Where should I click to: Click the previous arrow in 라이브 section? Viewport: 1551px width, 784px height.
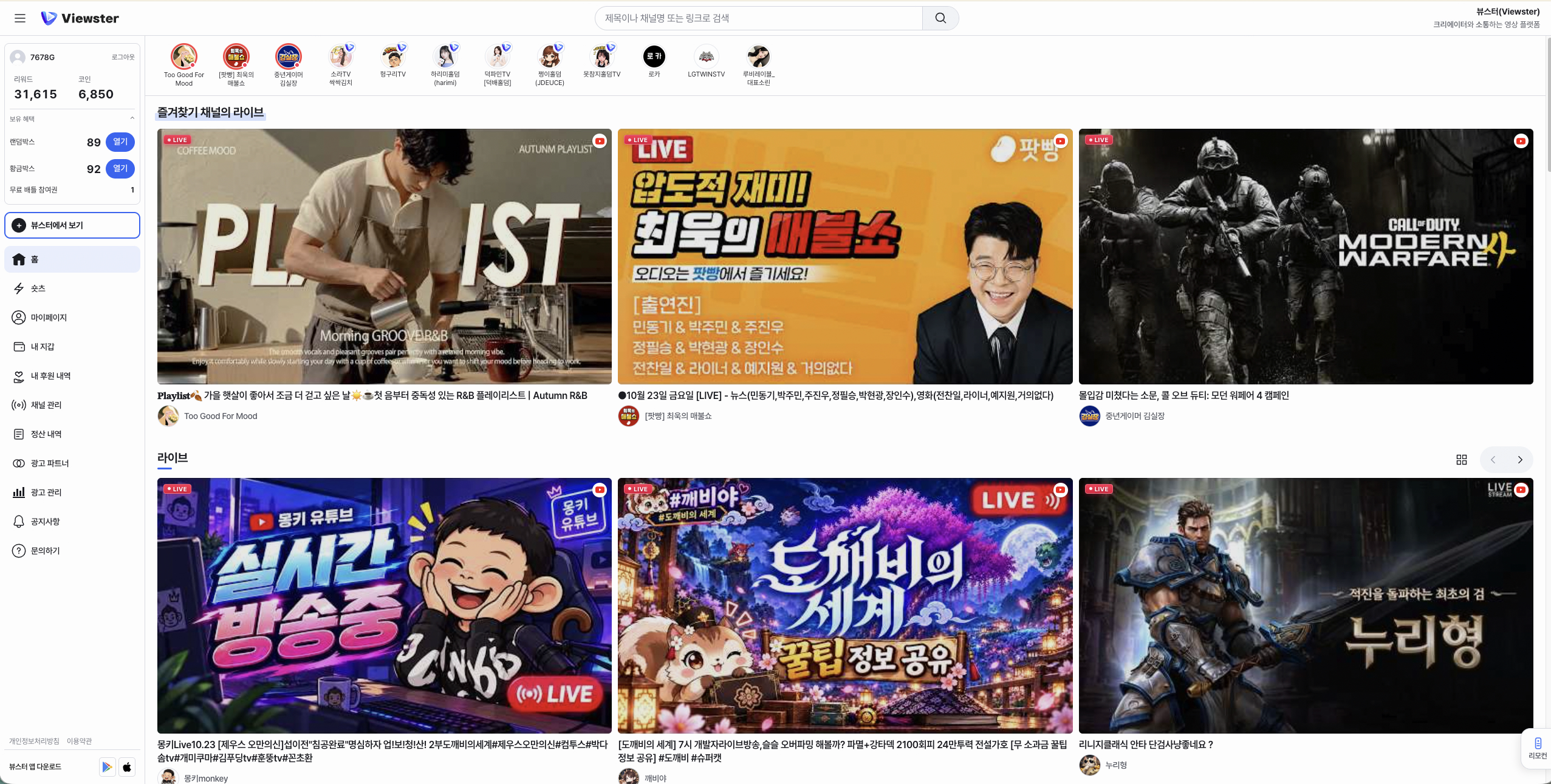[x=1493, y=460]
